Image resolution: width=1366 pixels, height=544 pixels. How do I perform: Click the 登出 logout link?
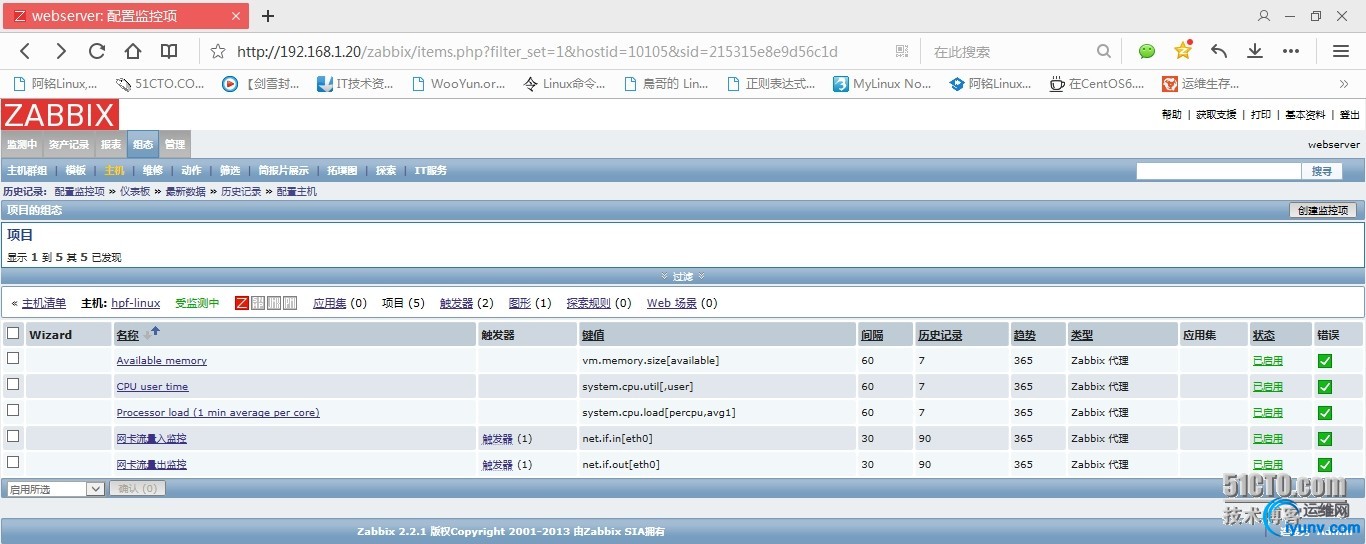[1350, 115]
